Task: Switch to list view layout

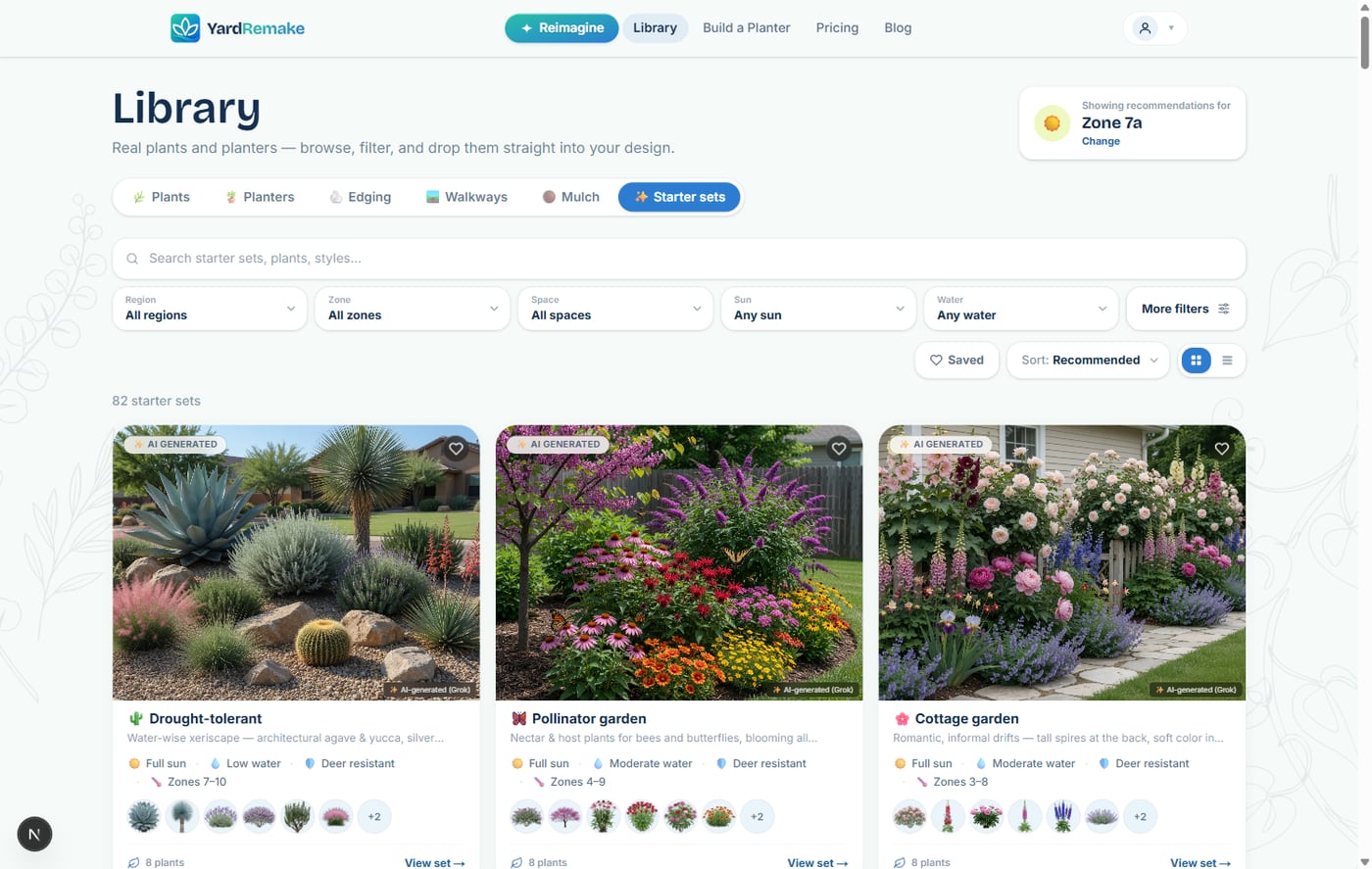Action: (1227, 361)
